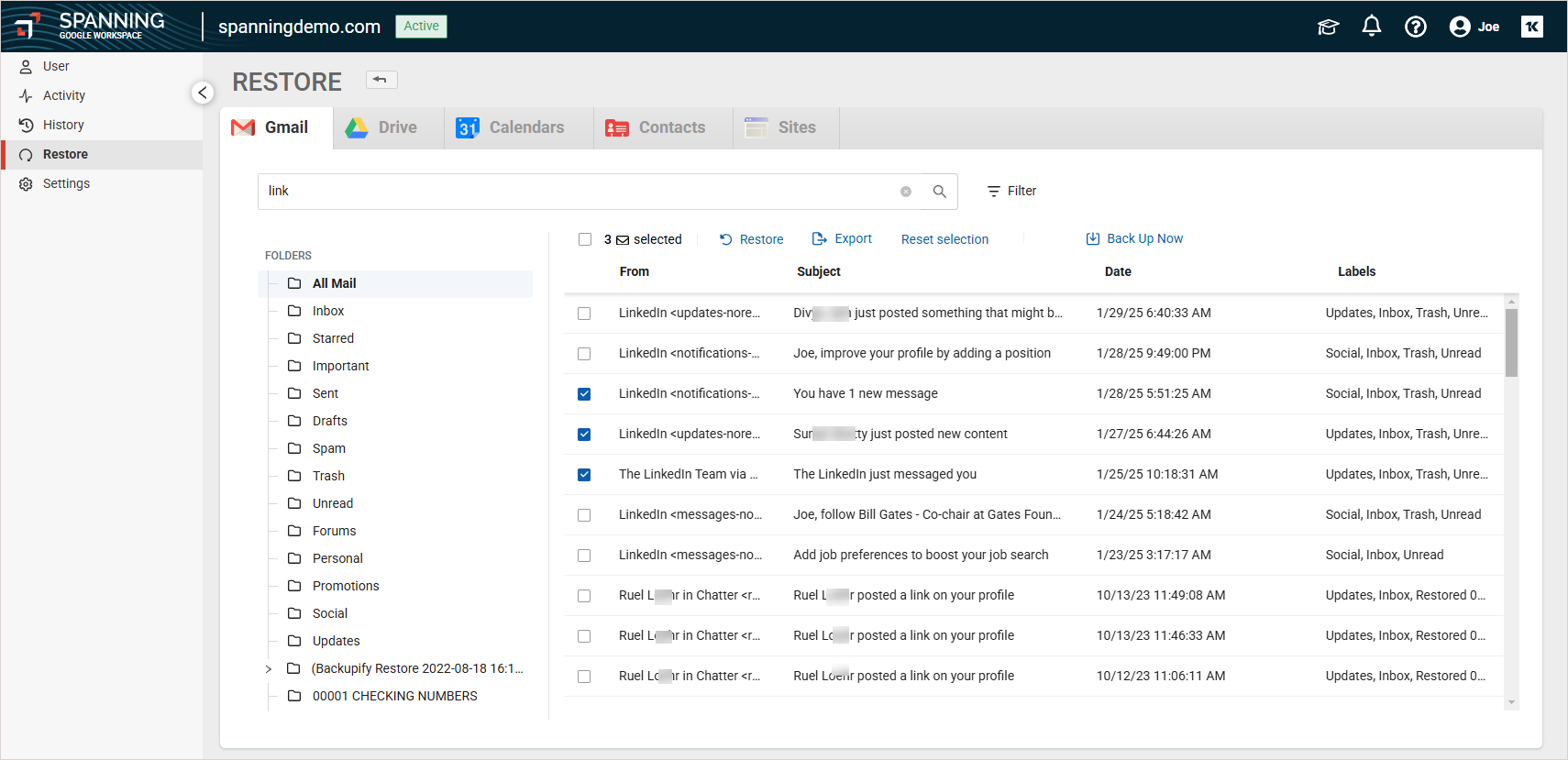Click the From column header
1568x760 pixels.
point(635,271)
